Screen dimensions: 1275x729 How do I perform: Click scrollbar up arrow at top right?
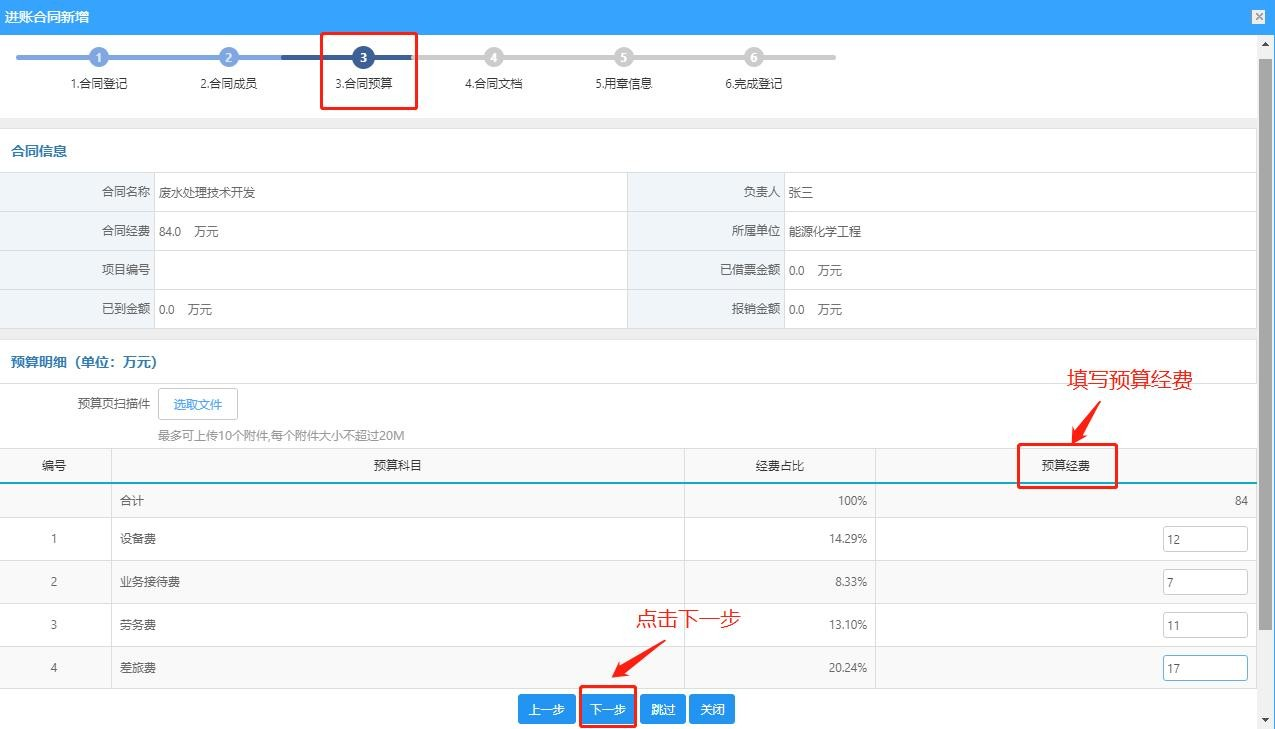[x=1266, y=42]
